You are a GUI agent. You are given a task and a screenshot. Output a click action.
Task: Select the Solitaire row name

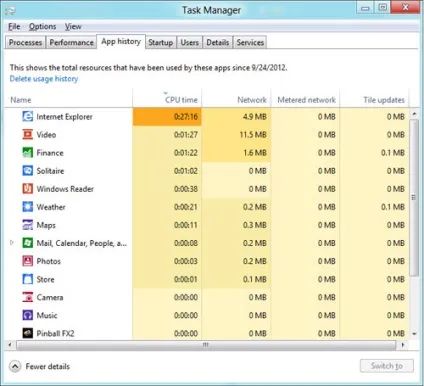pyautogui.click(x=50, y=171)
